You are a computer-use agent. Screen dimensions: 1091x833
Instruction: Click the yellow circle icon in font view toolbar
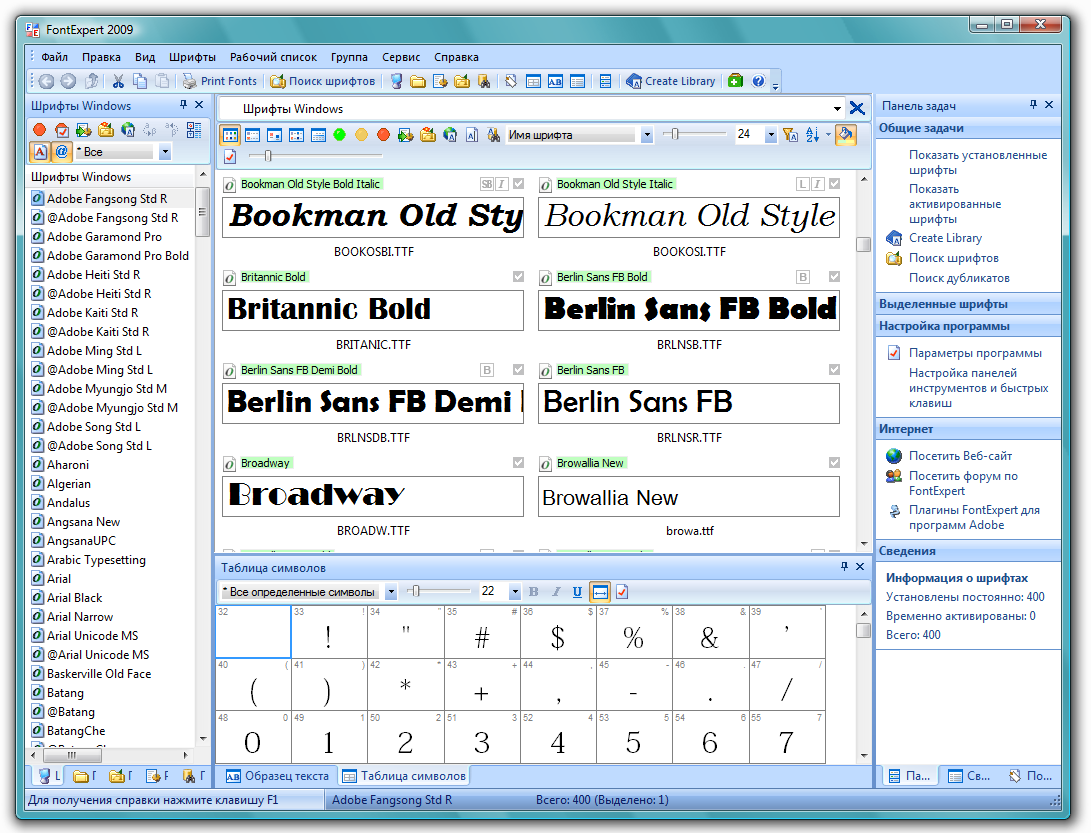click(362, 135)
